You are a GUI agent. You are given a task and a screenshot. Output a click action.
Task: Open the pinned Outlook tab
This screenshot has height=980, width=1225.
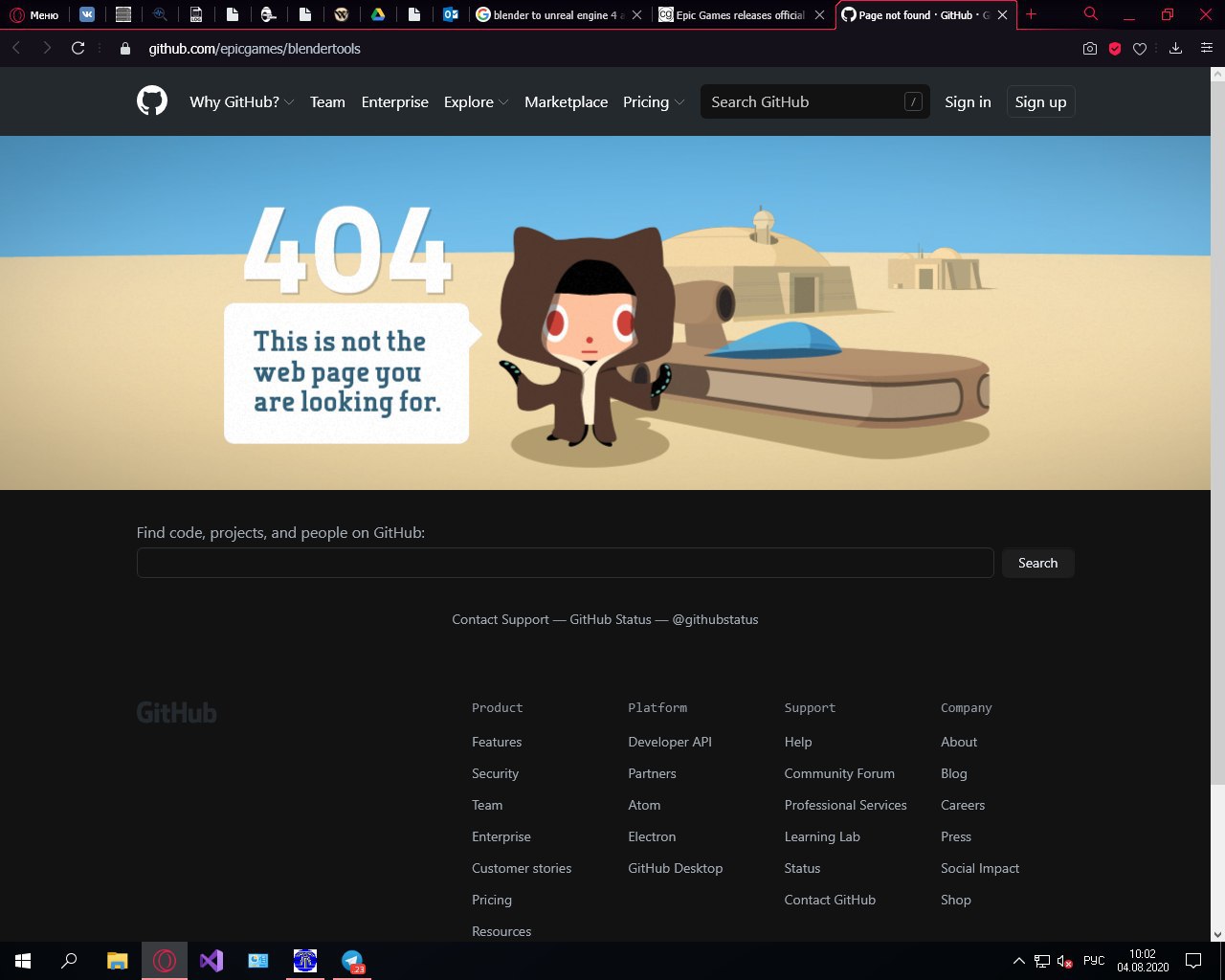(x=451, y=14)
